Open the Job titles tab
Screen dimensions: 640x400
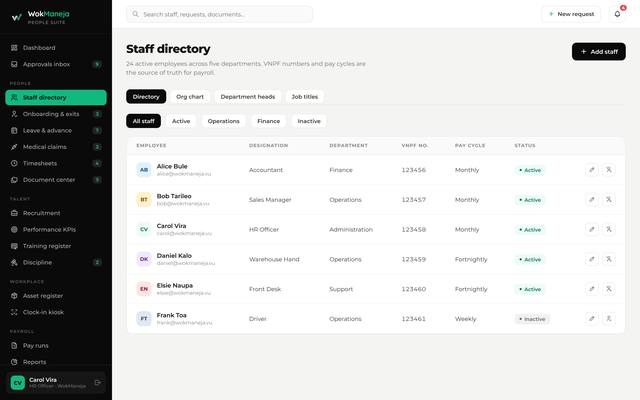point(304,97)
